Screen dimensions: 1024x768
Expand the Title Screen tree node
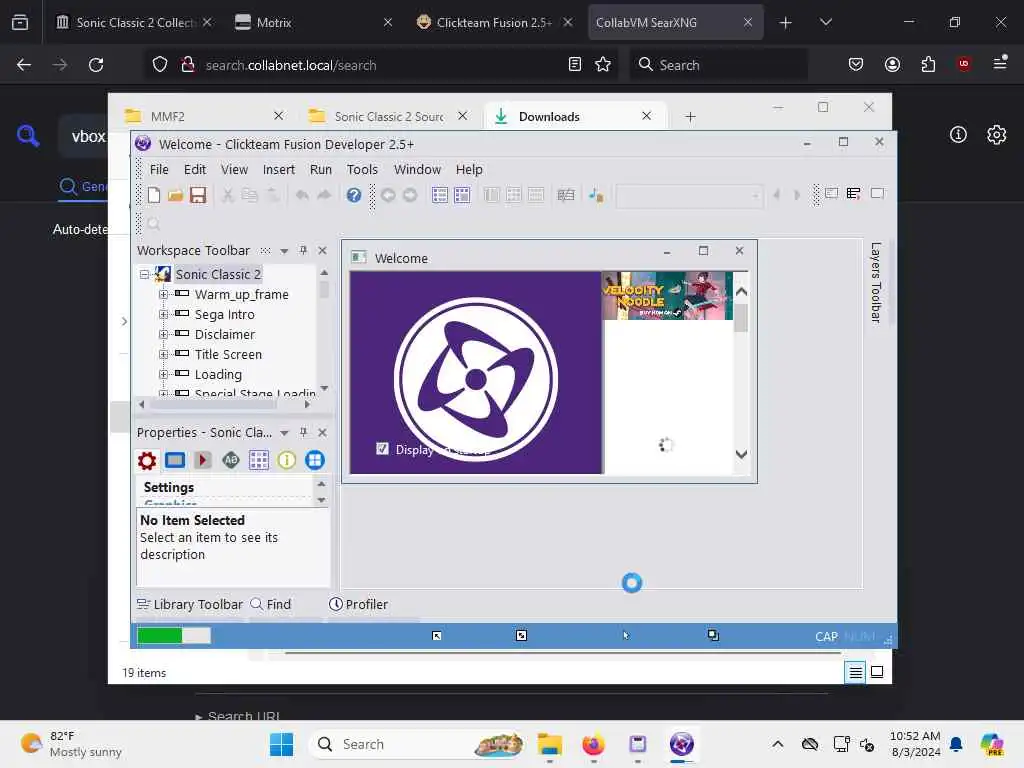click(x=163, y=354)
